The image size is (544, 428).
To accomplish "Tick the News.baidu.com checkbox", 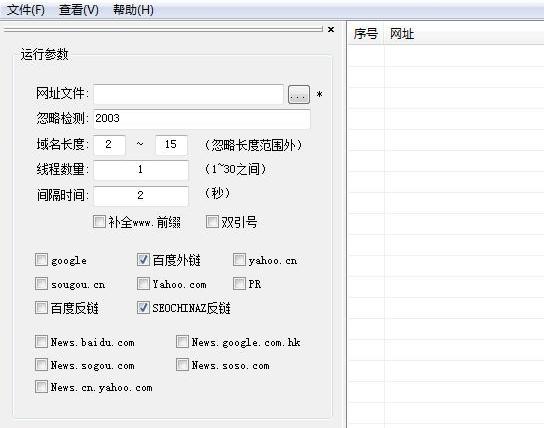I will [41, 342].
